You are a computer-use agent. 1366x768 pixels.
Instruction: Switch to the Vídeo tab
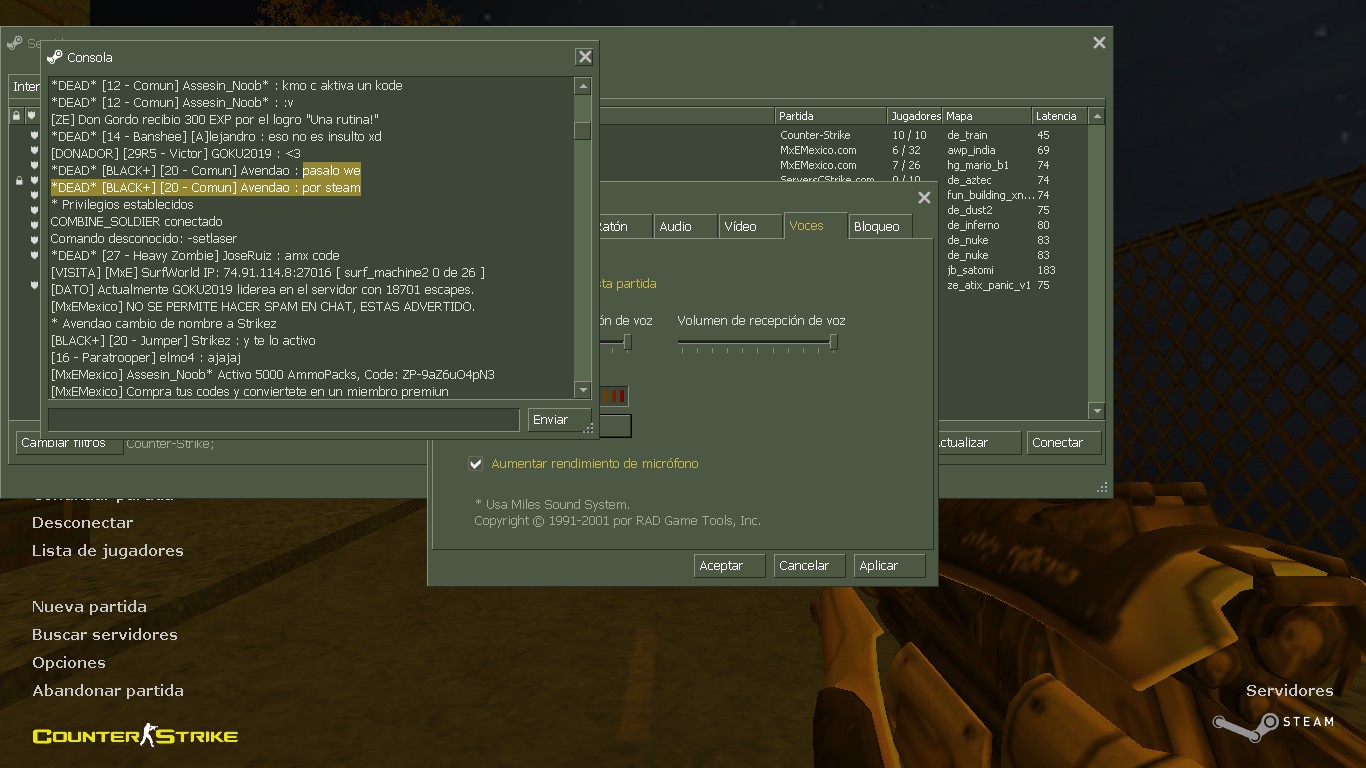click(750, 227)
